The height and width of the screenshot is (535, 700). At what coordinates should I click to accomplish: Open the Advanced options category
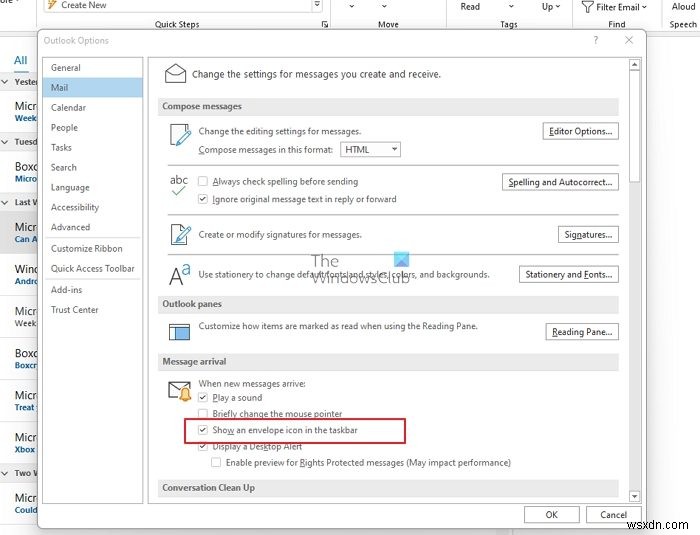pos(93,227)
